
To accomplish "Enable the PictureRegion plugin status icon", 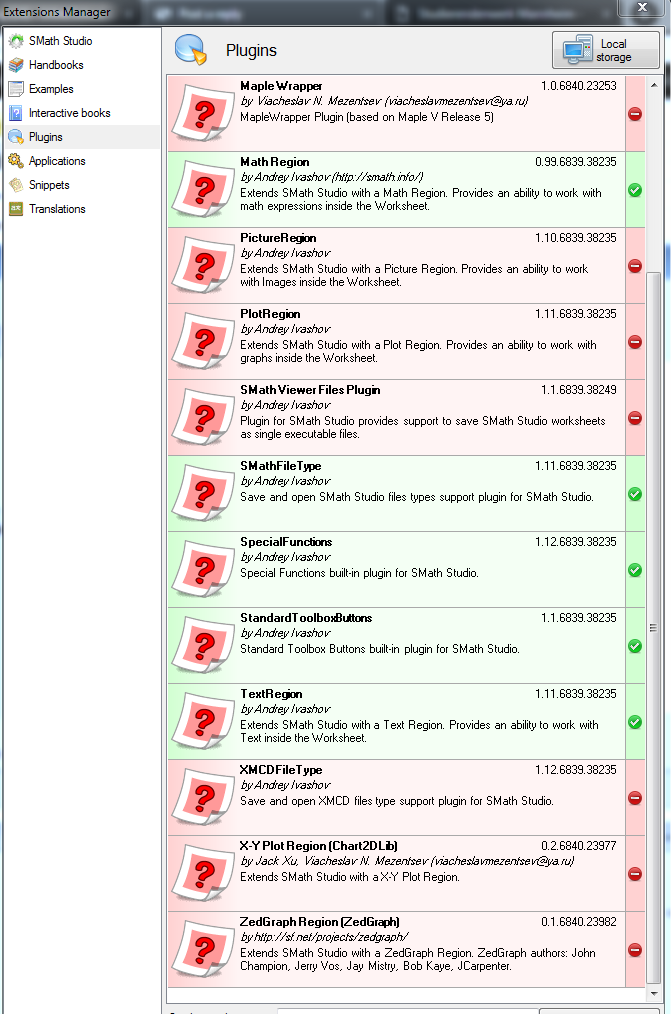I will click(634, 266).
